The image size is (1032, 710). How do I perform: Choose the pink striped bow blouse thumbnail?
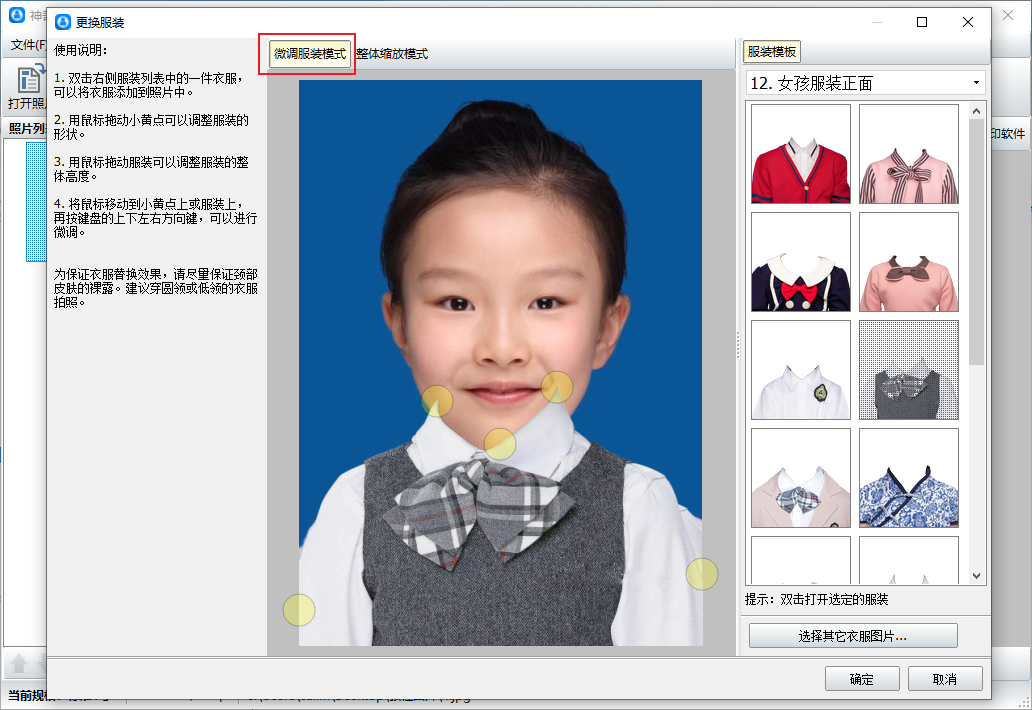point(908,154)
